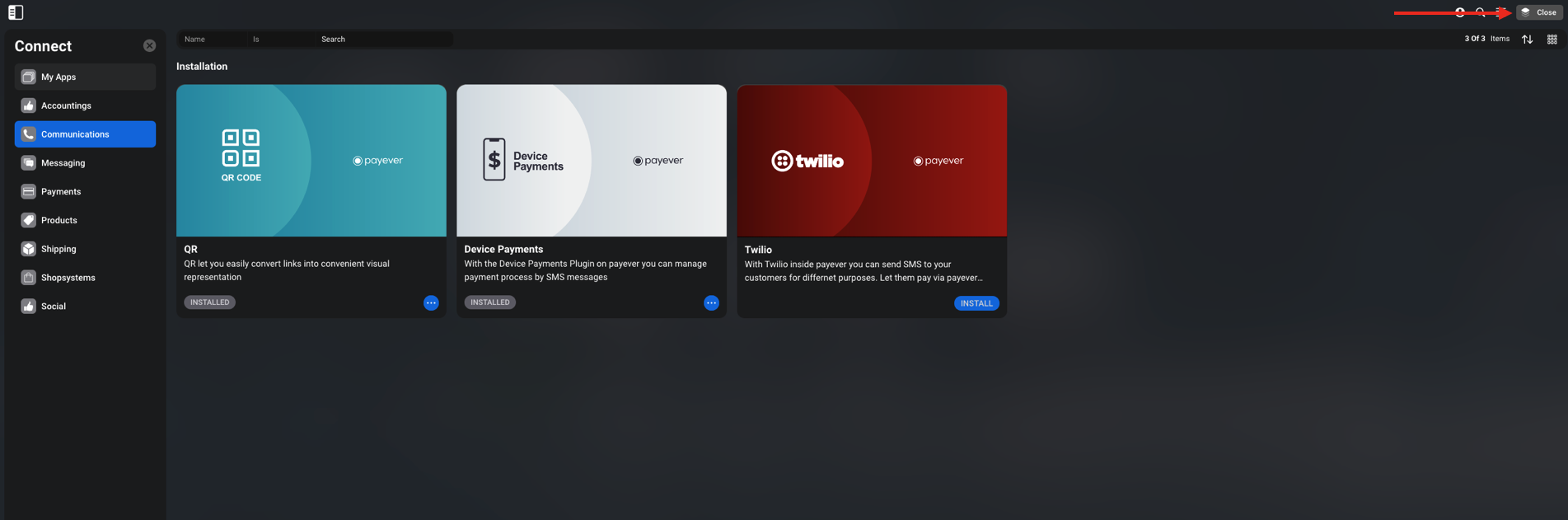Click the 'Twilio' card title
The height and width of the screenshot is (520, 1568).
click(x=758, y=250)
